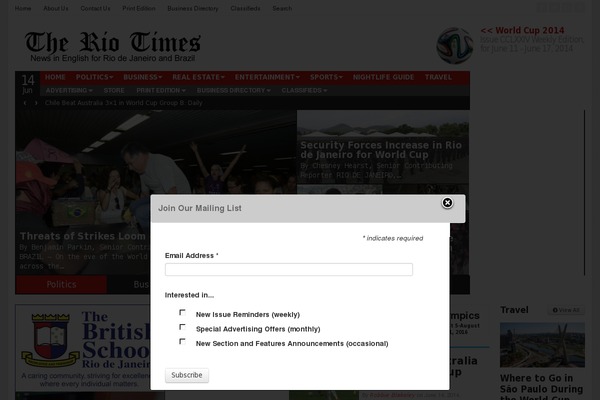The width and height of the screenshot is (600, 400).
Task: Open the Search link in top bar
Action: click(x=282, y=8)
